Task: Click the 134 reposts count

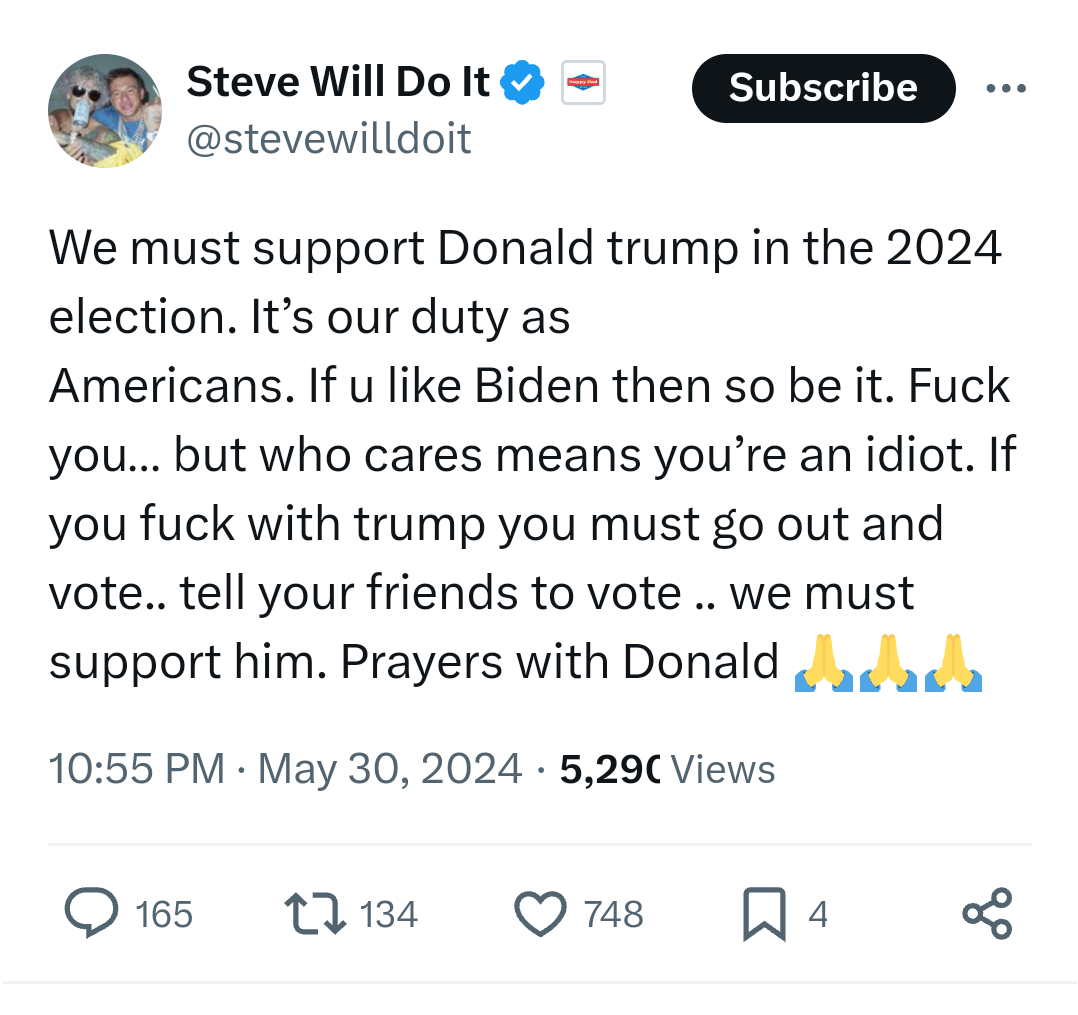Action: 388,914
